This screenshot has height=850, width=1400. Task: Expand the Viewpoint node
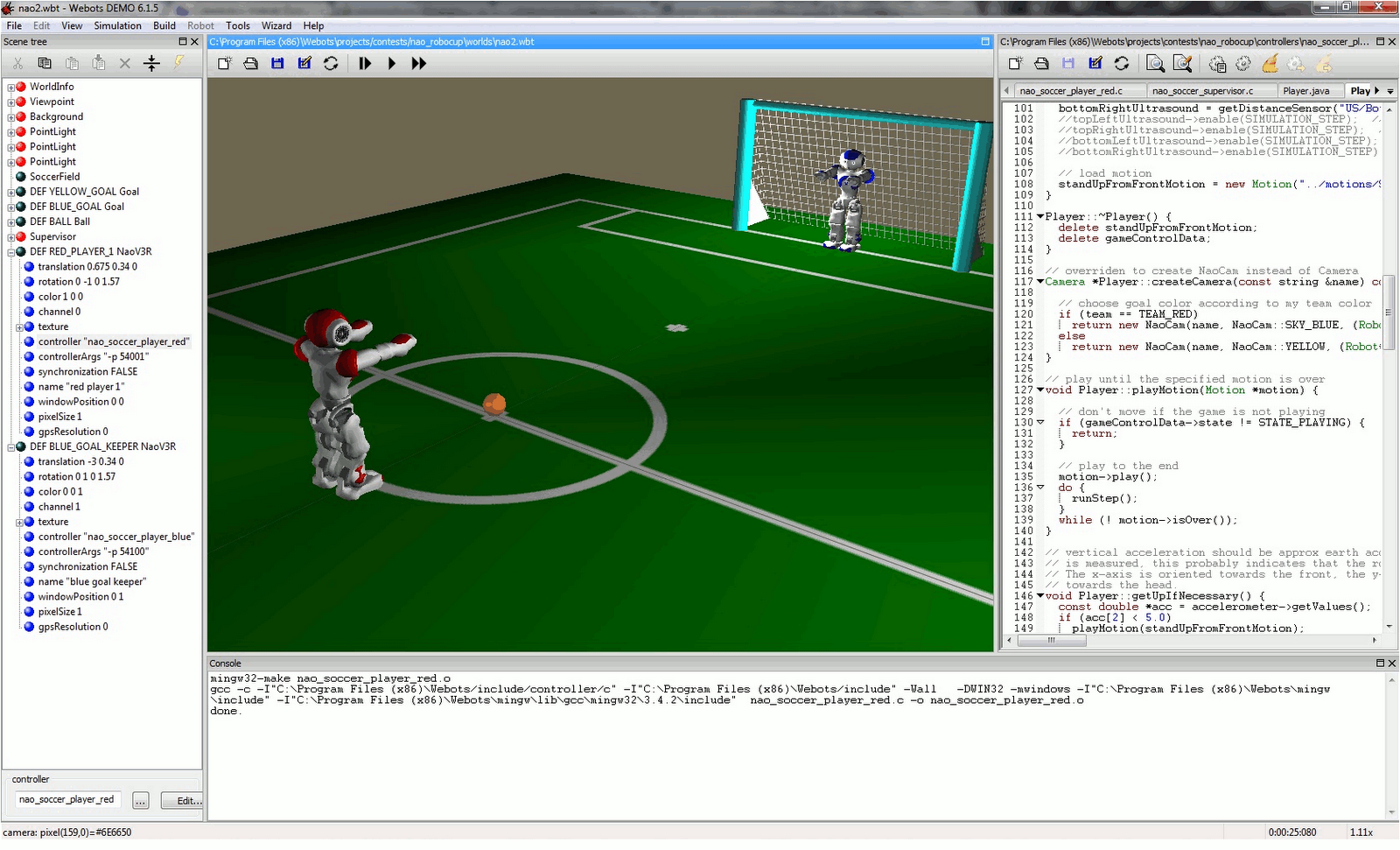pyautogui.click(x=10, y=102)
